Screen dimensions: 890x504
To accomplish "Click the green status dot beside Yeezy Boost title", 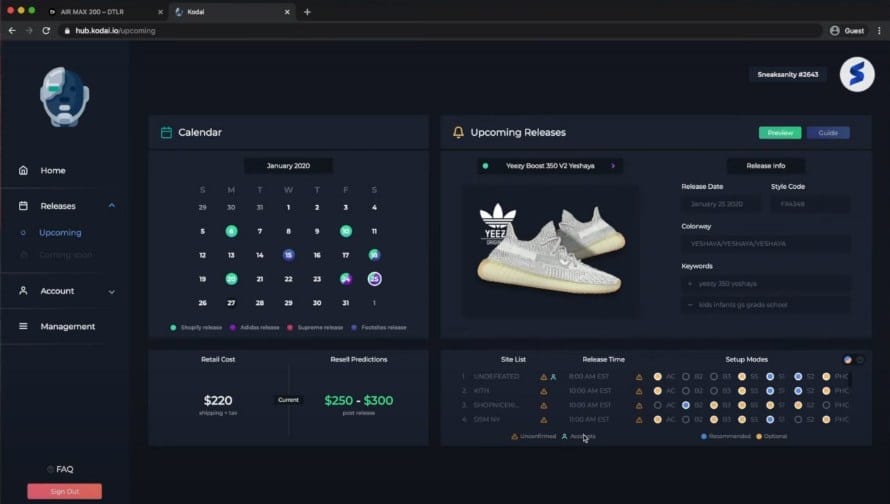I will click(485, 166).
